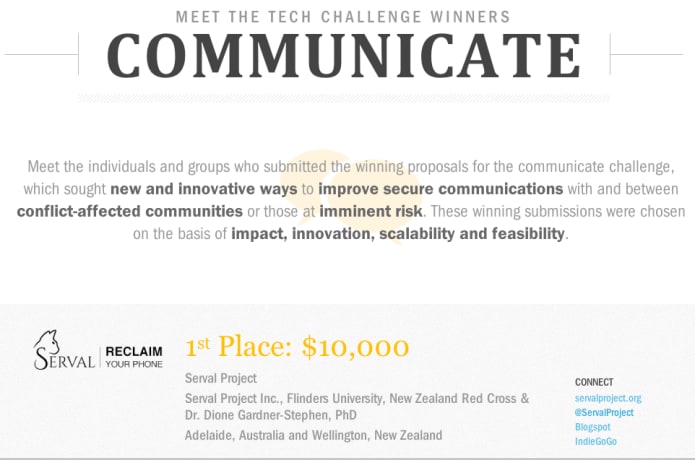The width and height of the screenshot is (695, 460).
Task: Click the bold 'imminent risk' phrase
Action: [371, 212]
